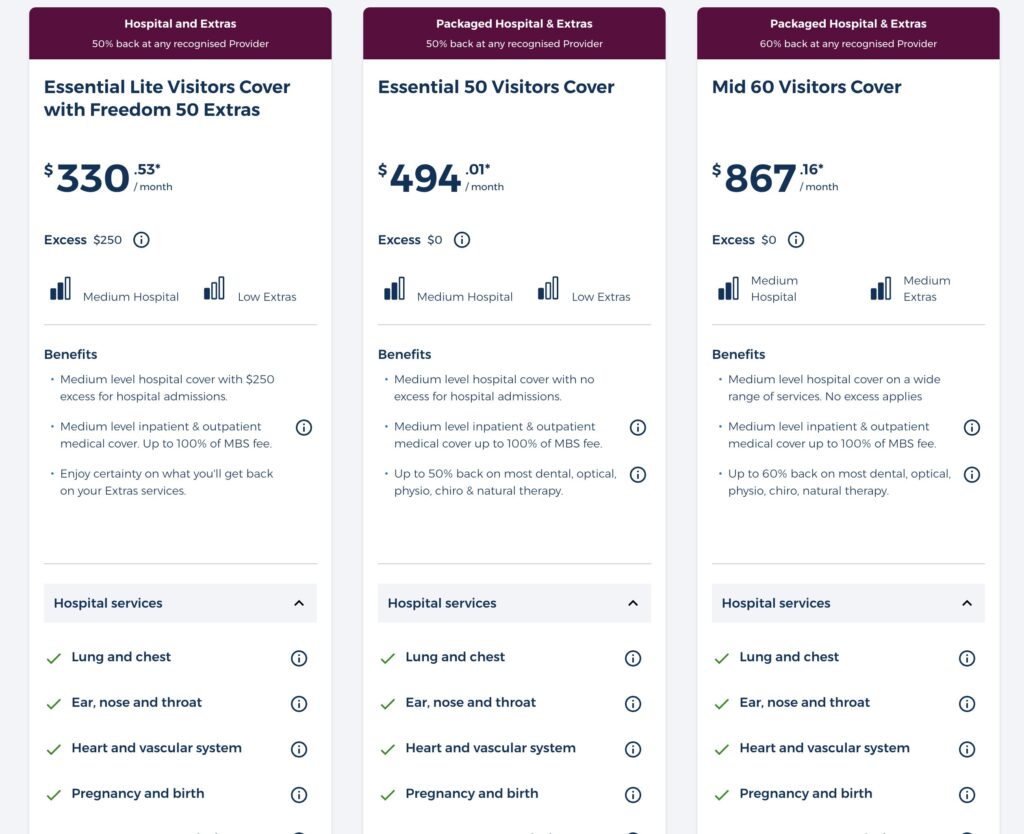The image size is (1024, 834).
Task: Click the Essential Lite Visitors Cover title
Action: tap(167, 98)
